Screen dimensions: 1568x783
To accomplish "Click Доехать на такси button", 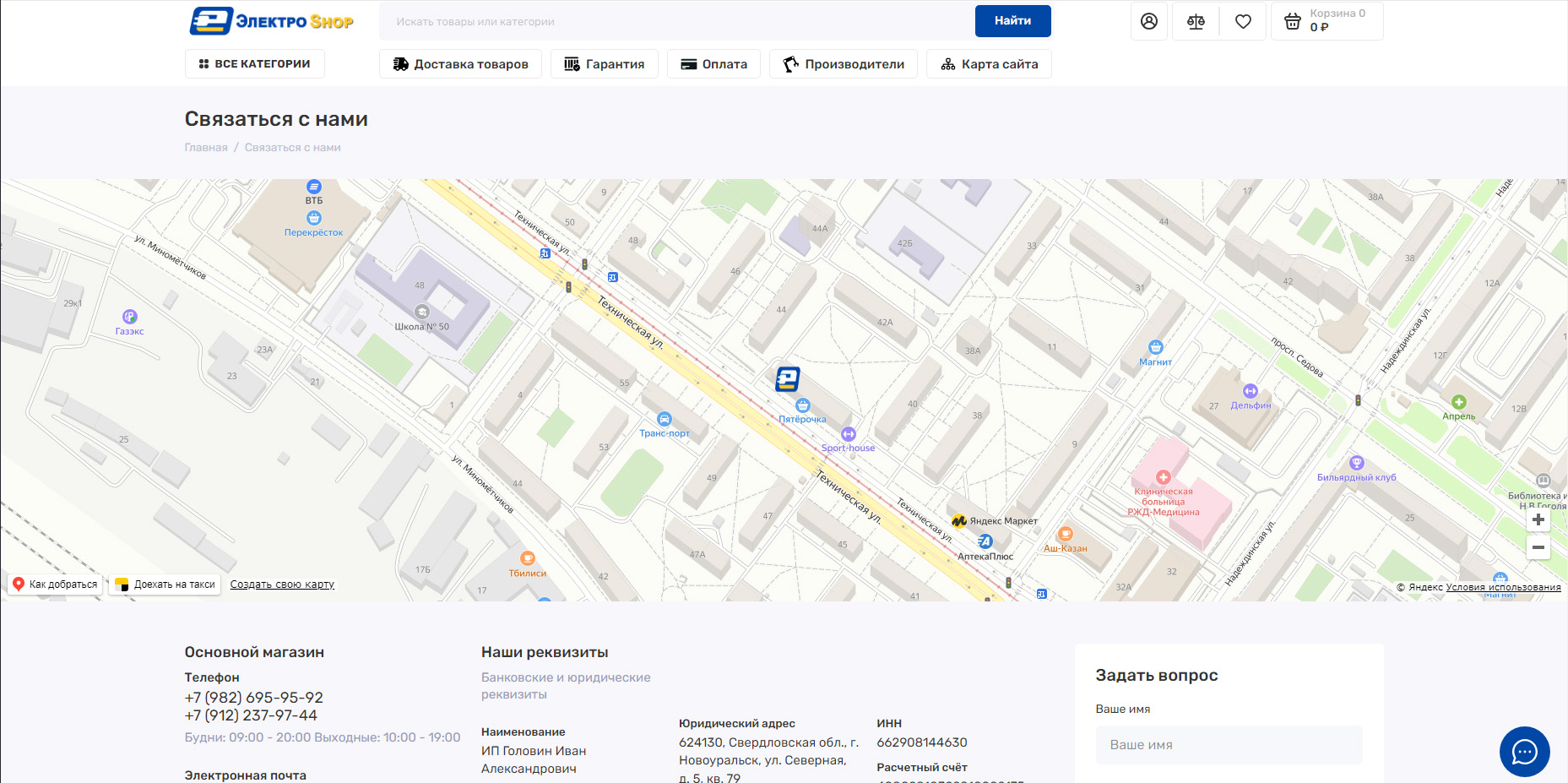I will click(x=165, y=584).
